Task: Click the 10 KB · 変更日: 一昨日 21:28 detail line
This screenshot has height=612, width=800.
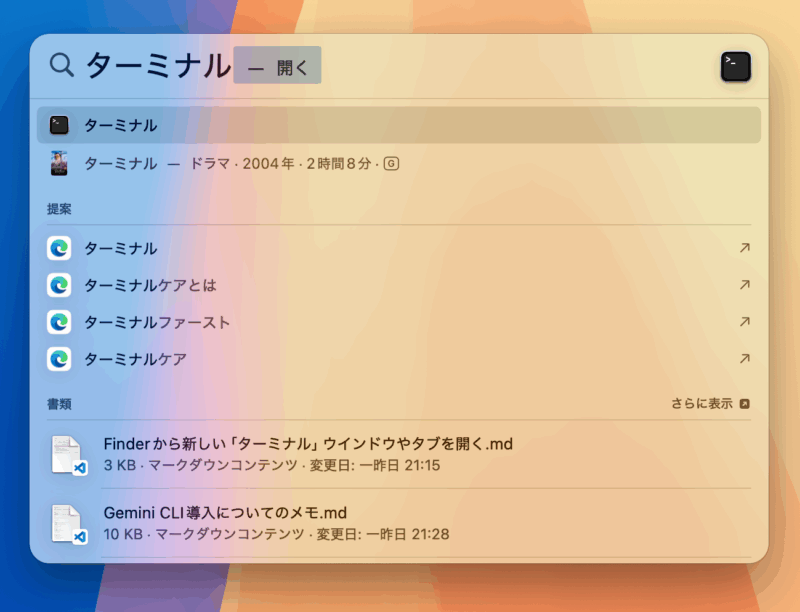Action: [276, 534]
